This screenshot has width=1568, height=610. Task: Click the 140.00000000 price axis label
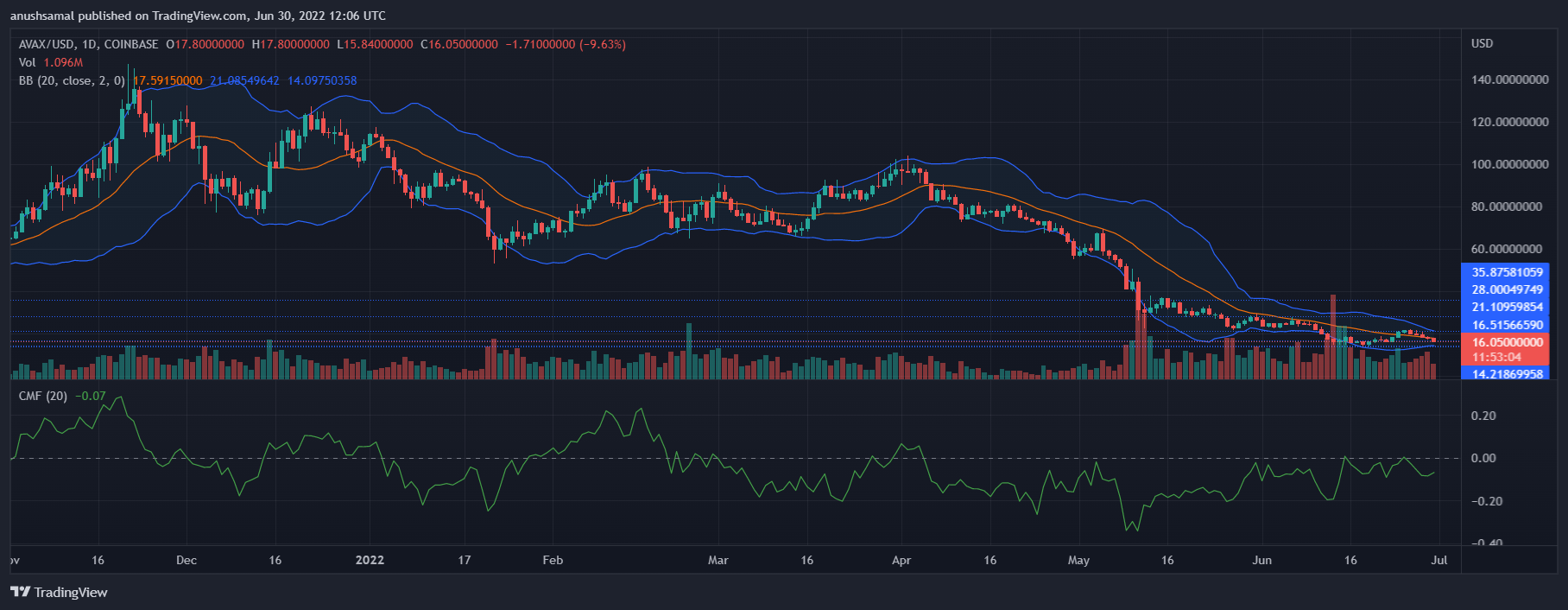(1509, 79)
